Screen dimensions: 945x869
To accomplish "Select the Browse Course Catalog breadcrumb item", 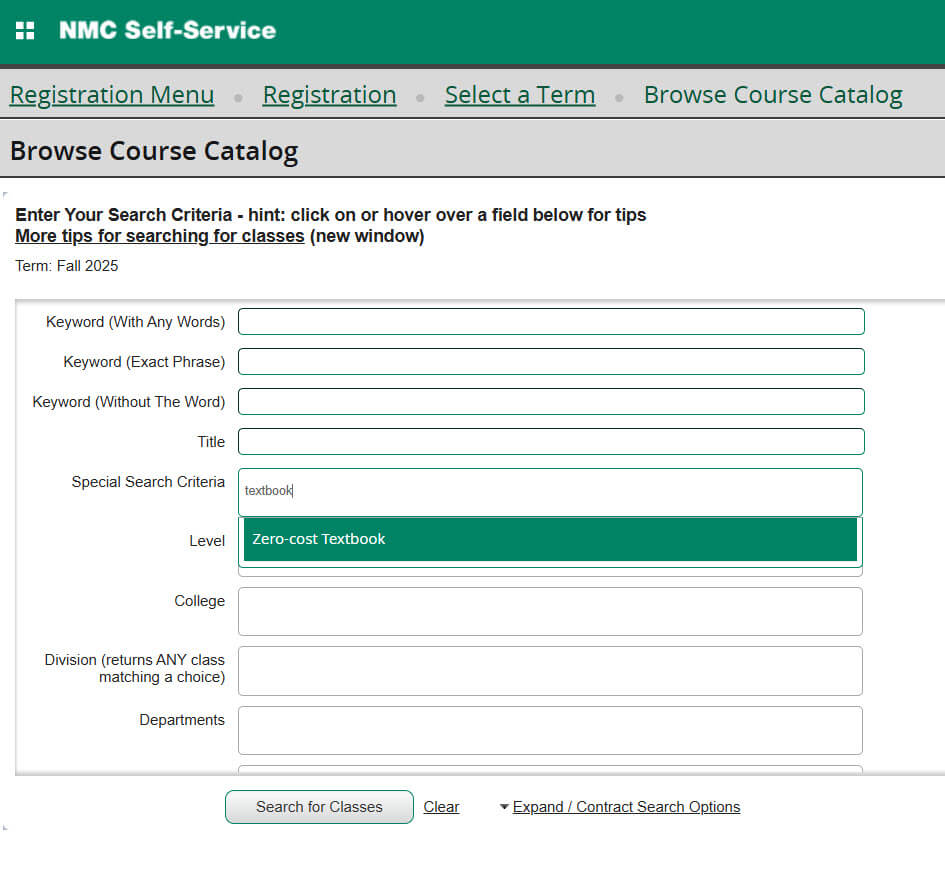I will 772,94.
